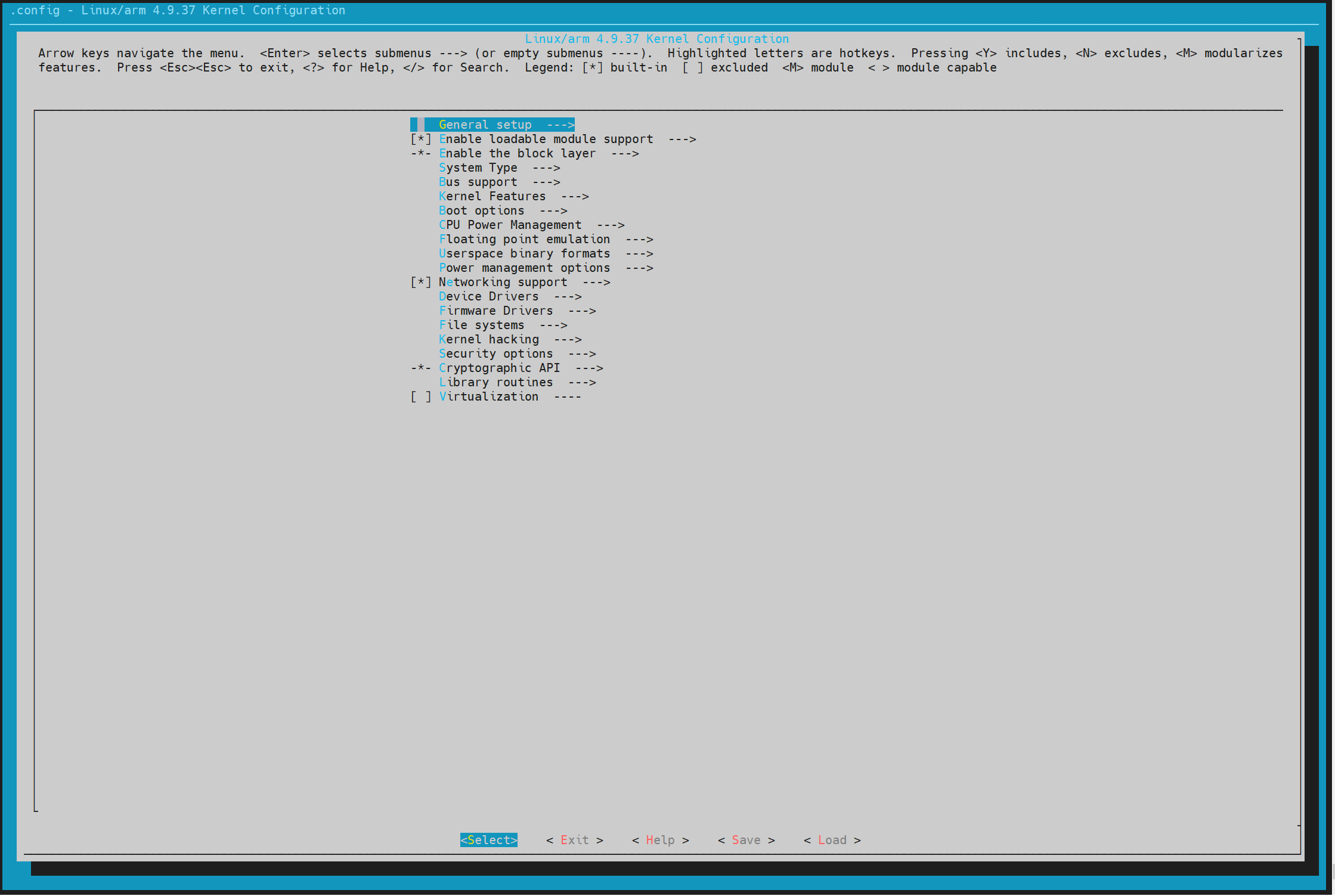Open CPU Power Management options

510,225
